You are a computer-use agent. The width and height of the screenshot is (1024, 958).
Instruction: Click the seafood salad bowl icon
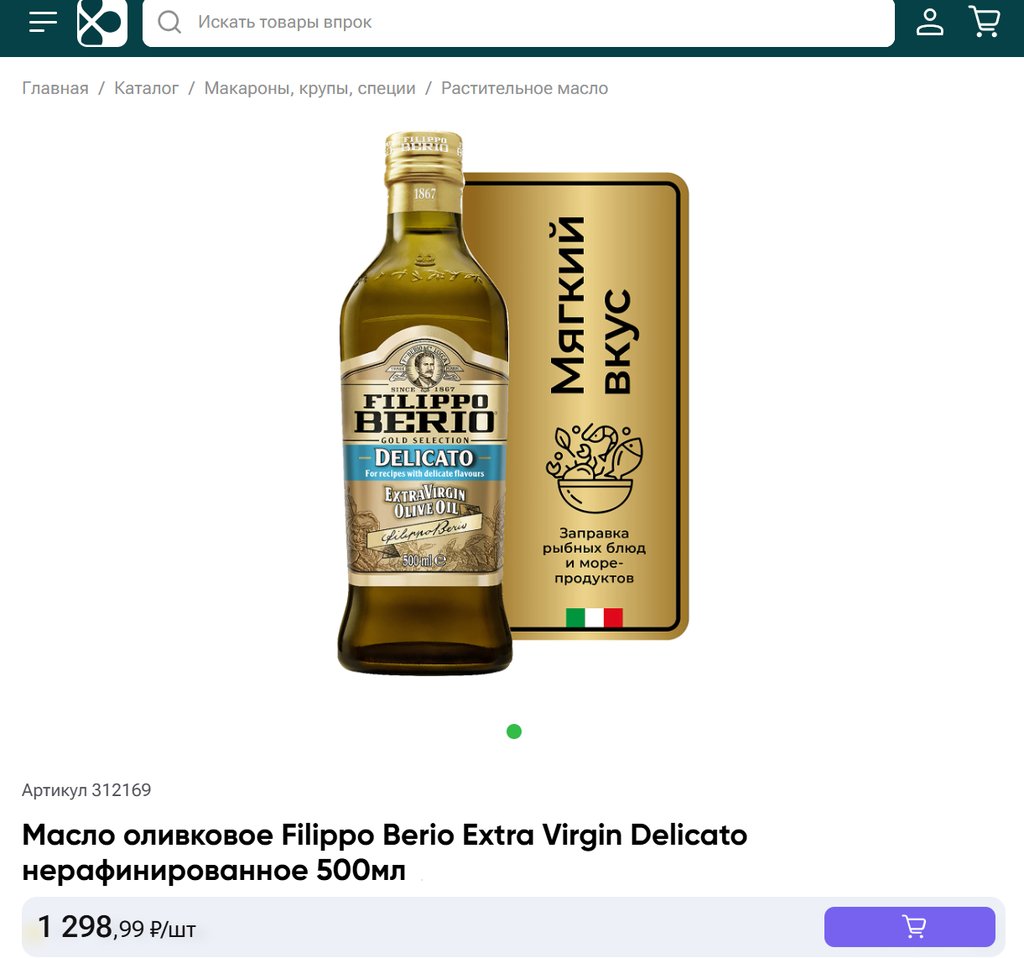(593, 467)
